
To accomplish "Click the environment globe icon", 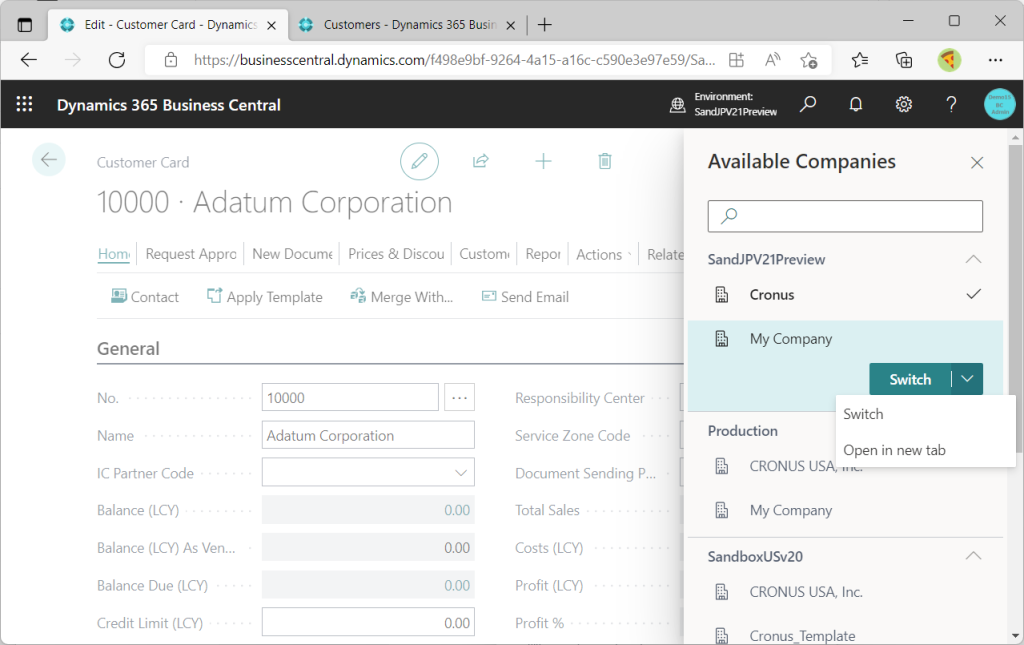I will point(678,104).
